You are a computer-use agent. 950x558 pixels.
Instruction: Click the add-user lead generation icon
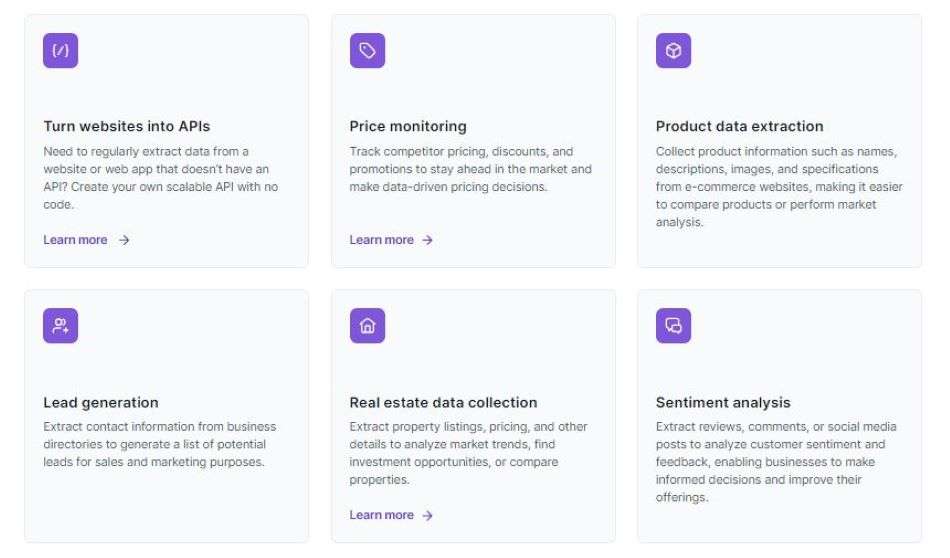click(x=61, y=326)
